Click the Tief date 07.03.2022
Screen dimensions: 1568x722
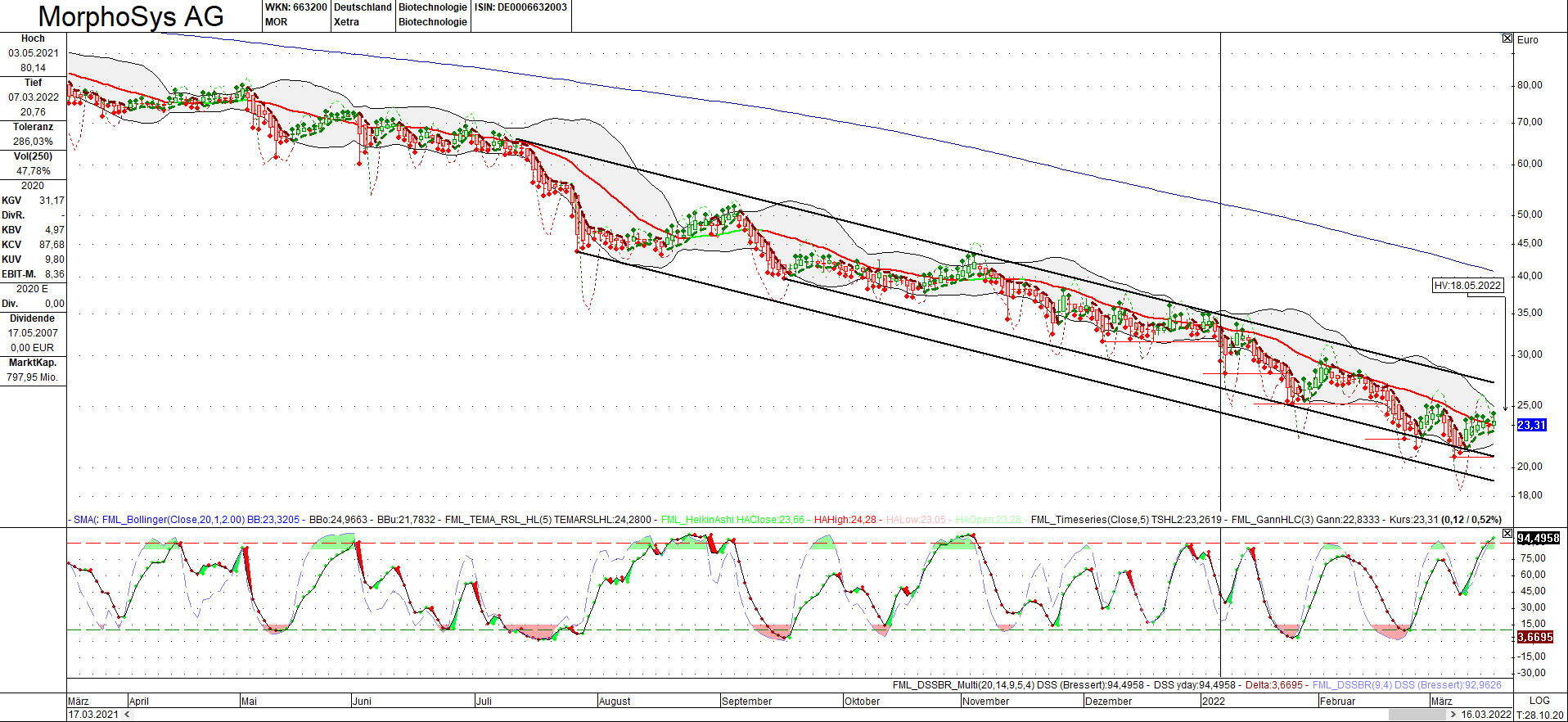click(x=34, y=97)
